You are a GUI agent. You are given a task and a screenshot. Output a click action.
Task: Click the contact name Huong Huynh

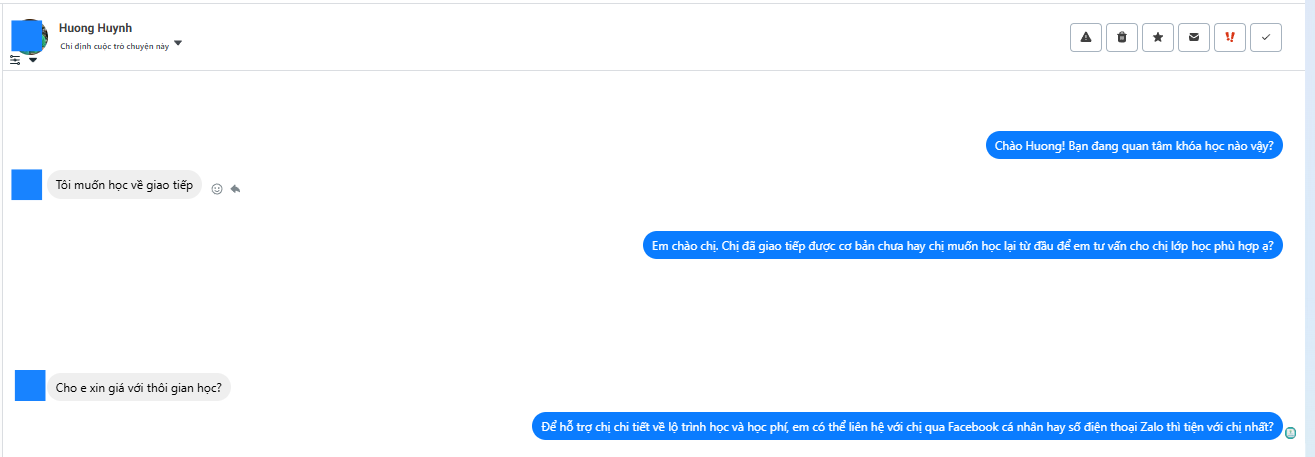pyautogui.click(x=95, y=28)
